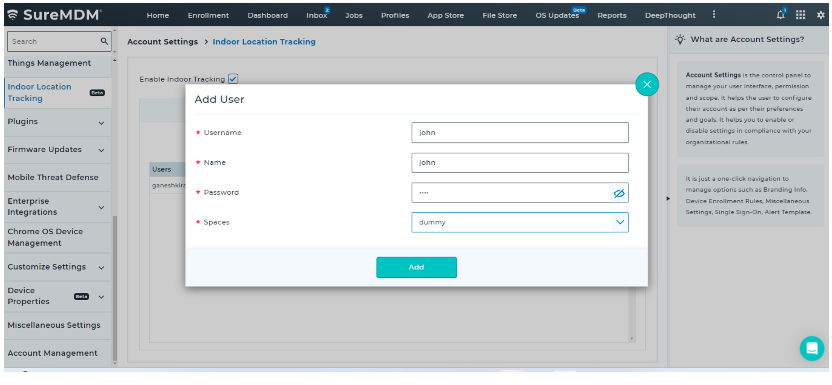832x385 pixels.
Task: Click the vertical more-options dots in navbar
Action: (x=714, y=15)
